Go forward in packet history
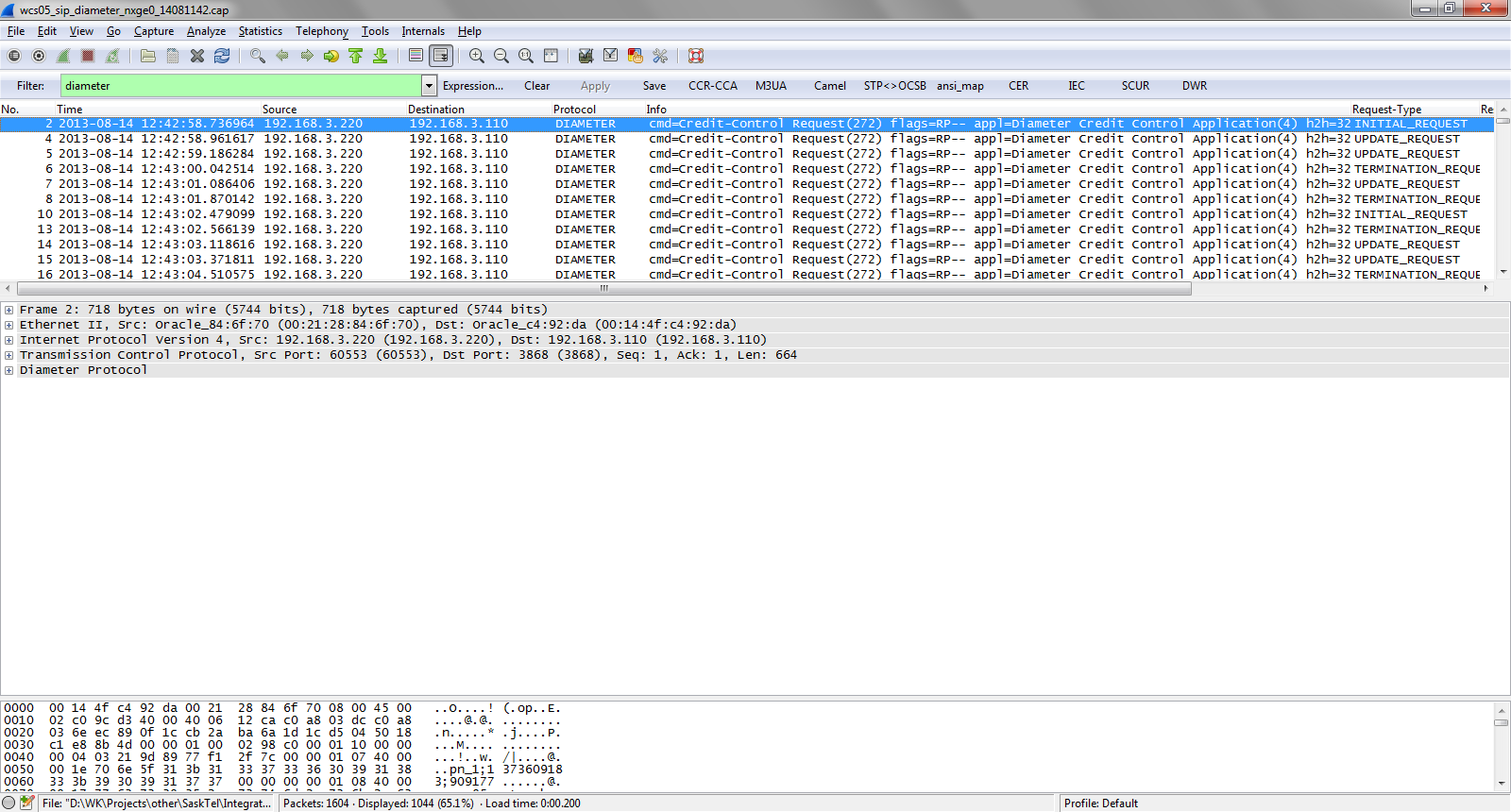Image resolution: width=1511 pixels, height=812 pixels. click(x=307, y=56)
